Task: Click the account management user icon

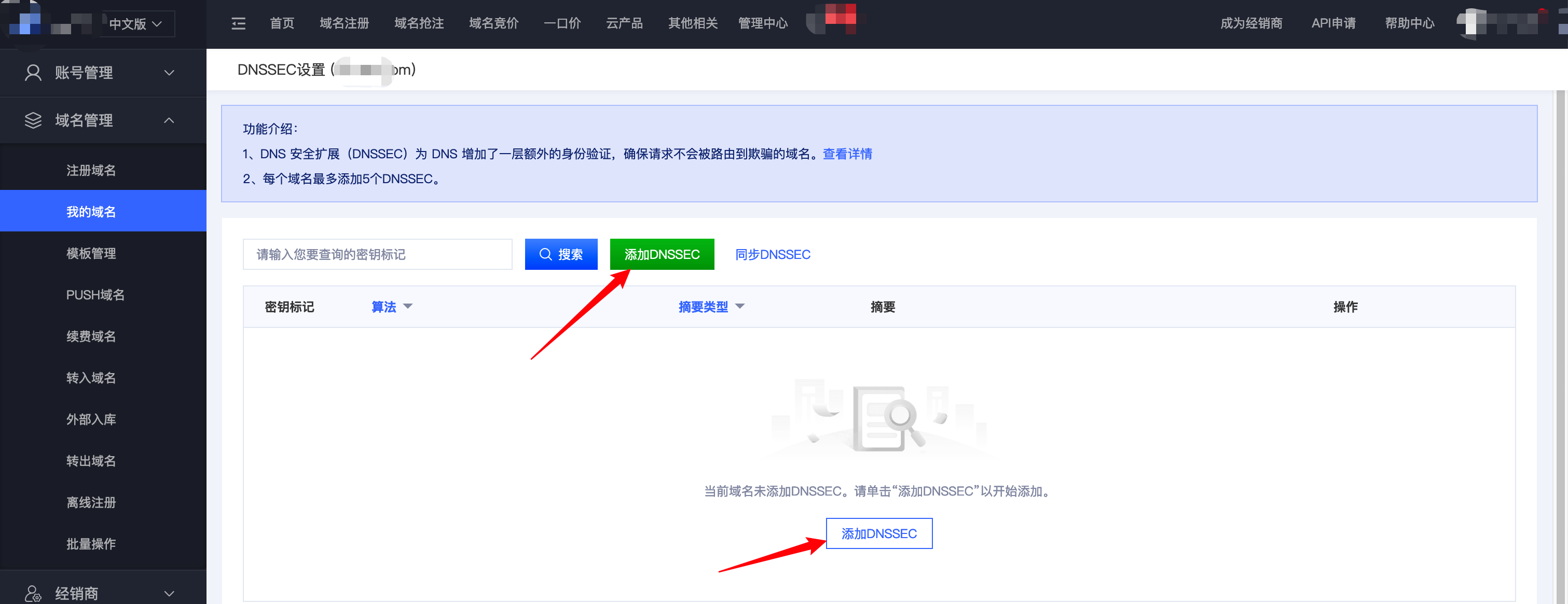Action: [x=33, y=73]
